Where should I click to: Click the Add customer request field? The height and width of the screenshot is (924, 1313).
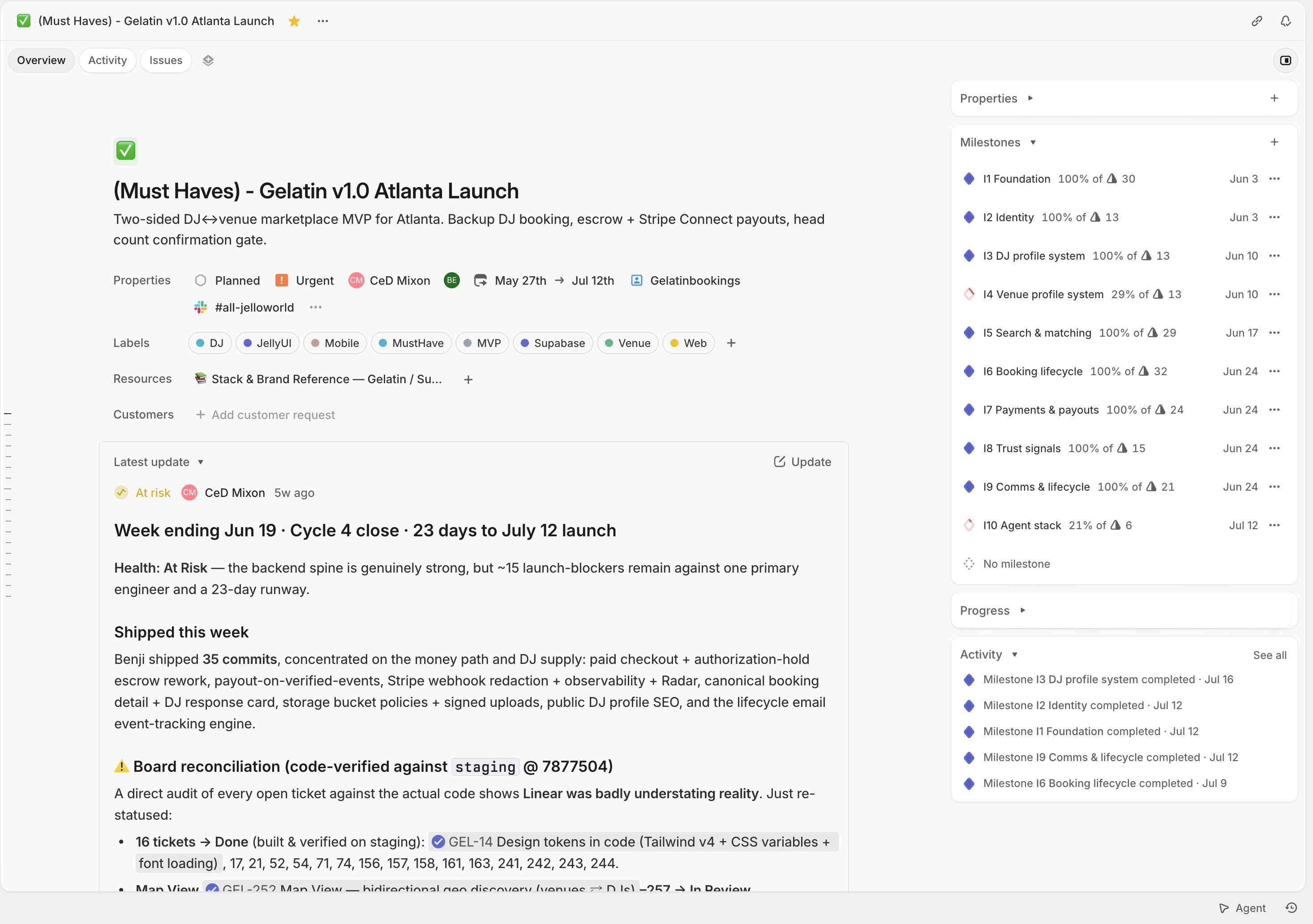click(266, 415)
